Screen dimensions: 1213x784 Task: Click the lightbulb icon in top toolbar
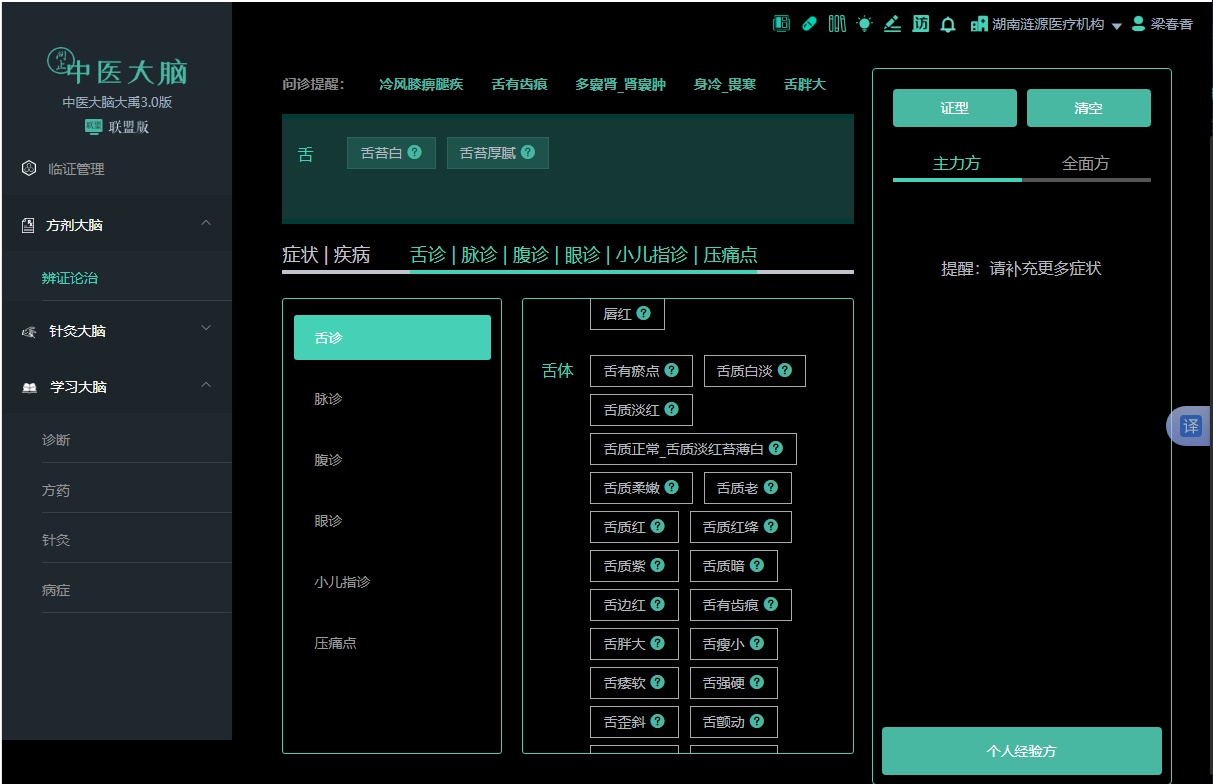tap(864, 24)
